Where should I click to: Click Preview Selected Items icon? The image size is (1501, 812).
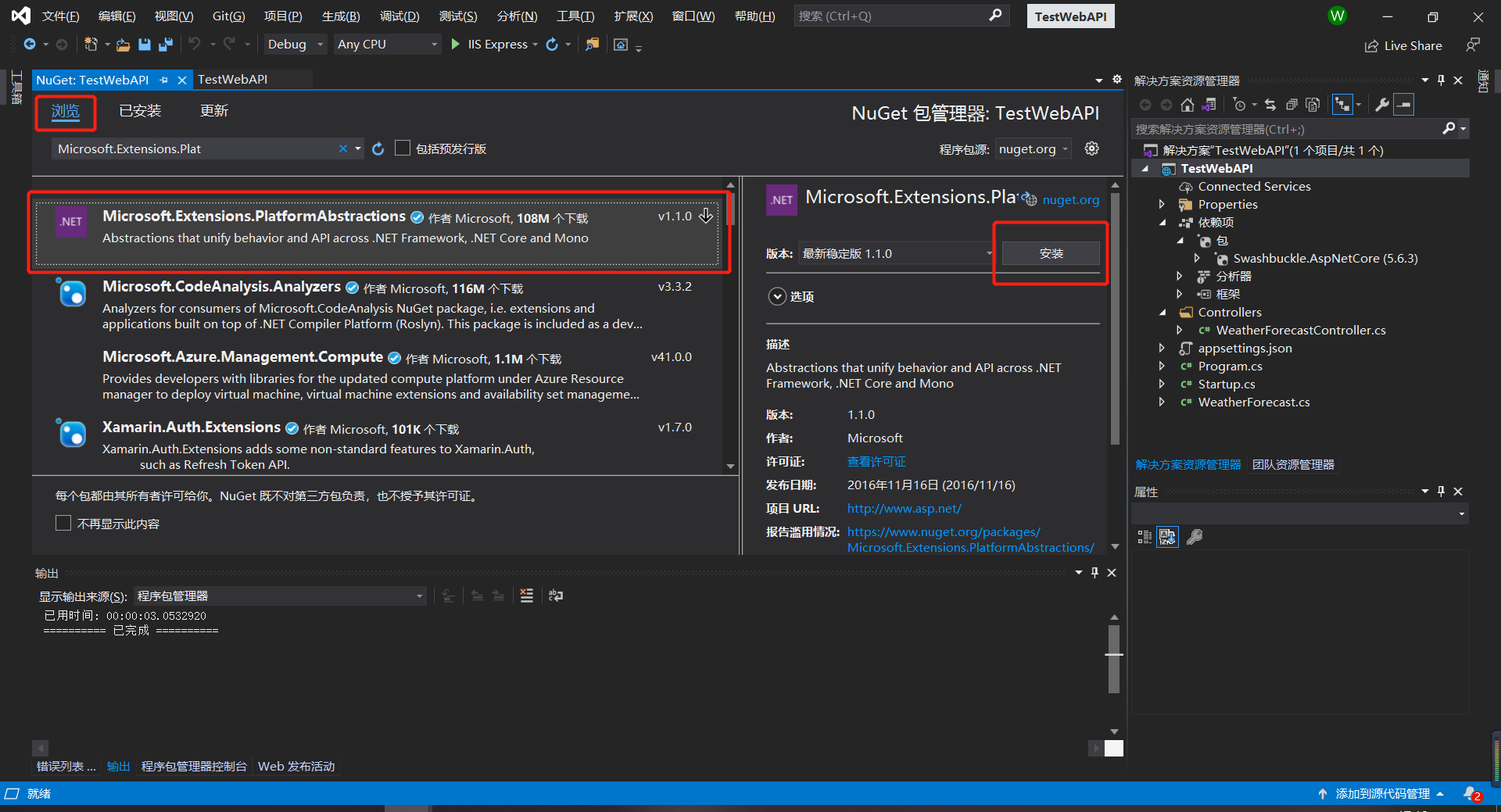pos(1404,105)
